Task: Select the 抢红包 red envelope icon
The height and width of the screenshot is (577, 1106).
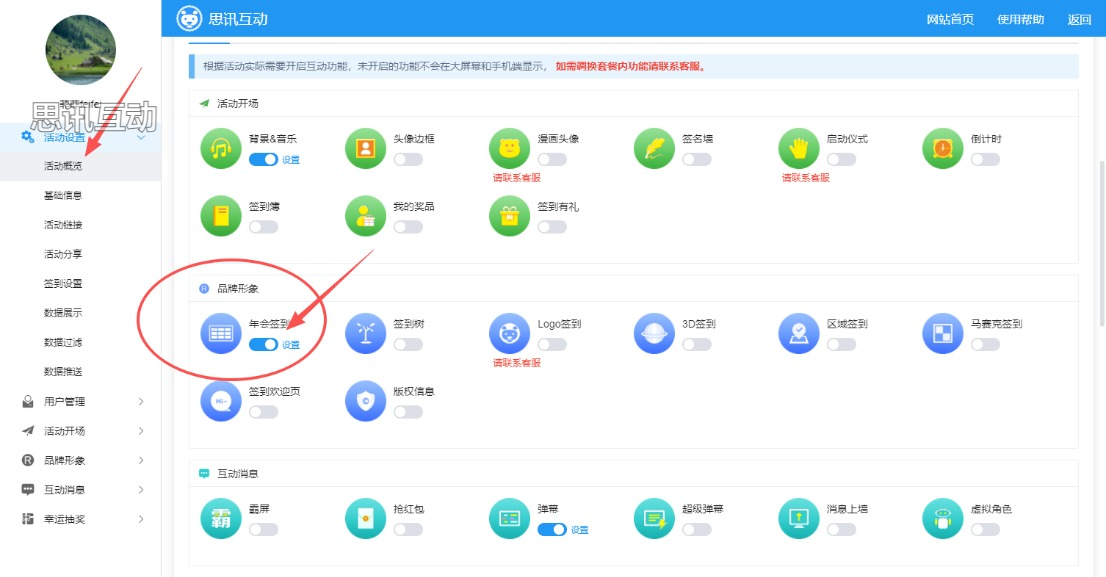Action: [x=365, y=518]
